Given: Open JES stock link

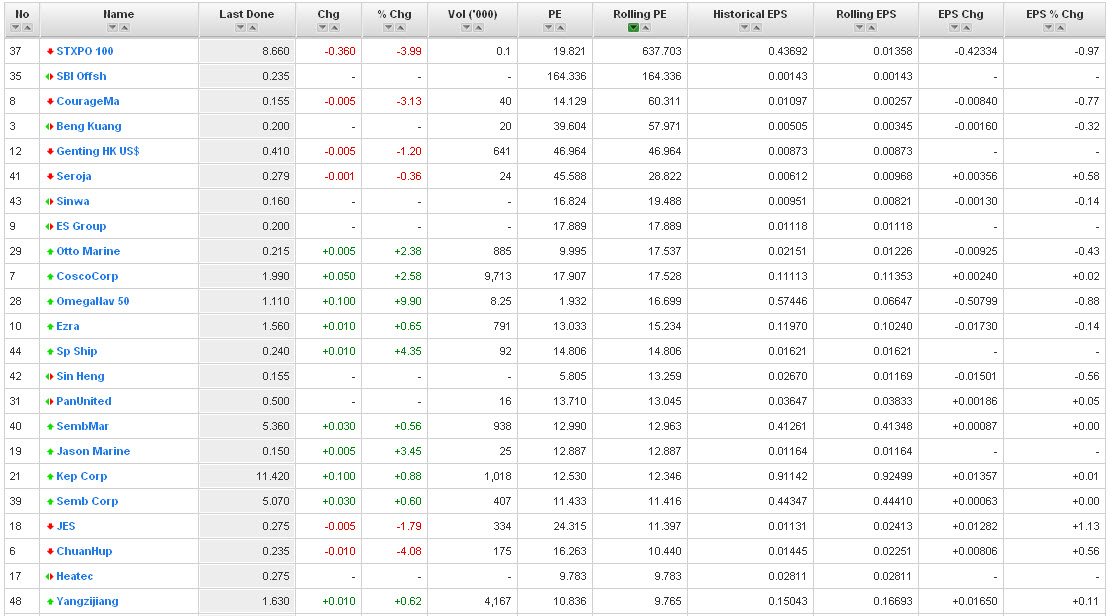Looking at the screenshot, I should pyautogui.click(x=66, y=526).
